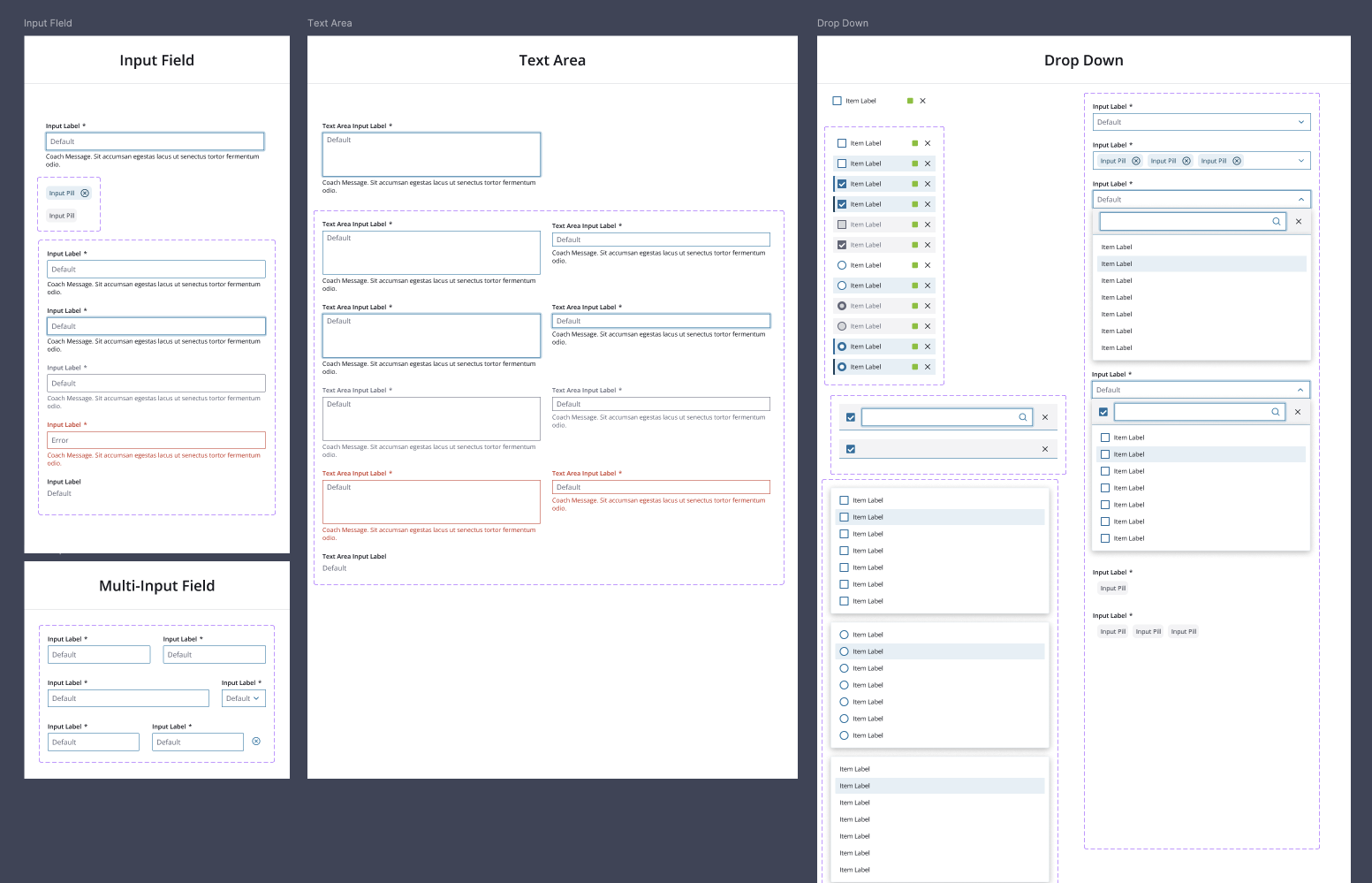Click last pill in three-pill read-only row
The width and height of the screenshot is (1372, 883).
point(1184,631)
